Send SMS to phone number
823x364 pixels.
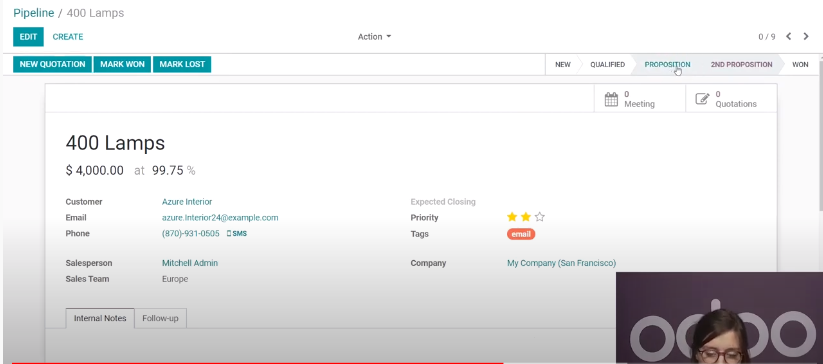click(x=237, y=233)
